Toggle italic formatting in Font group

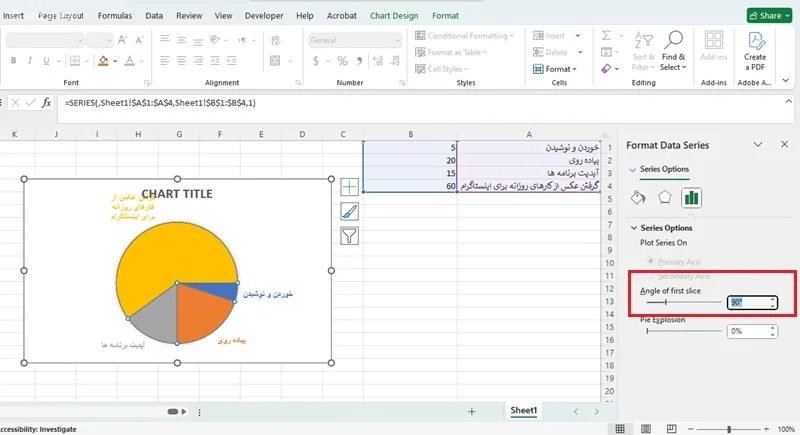click(28, 61)
